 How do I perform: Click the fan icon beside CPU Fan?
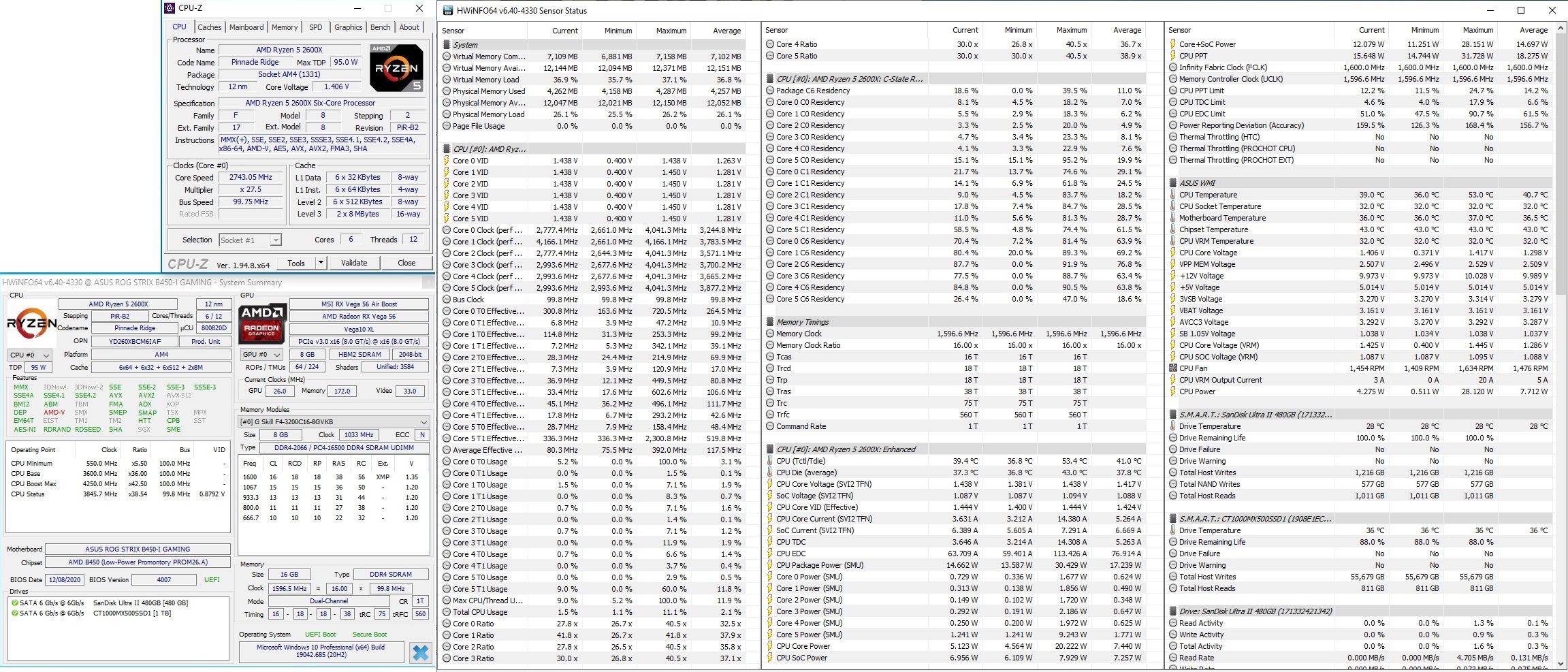(x=1173, y=368)
